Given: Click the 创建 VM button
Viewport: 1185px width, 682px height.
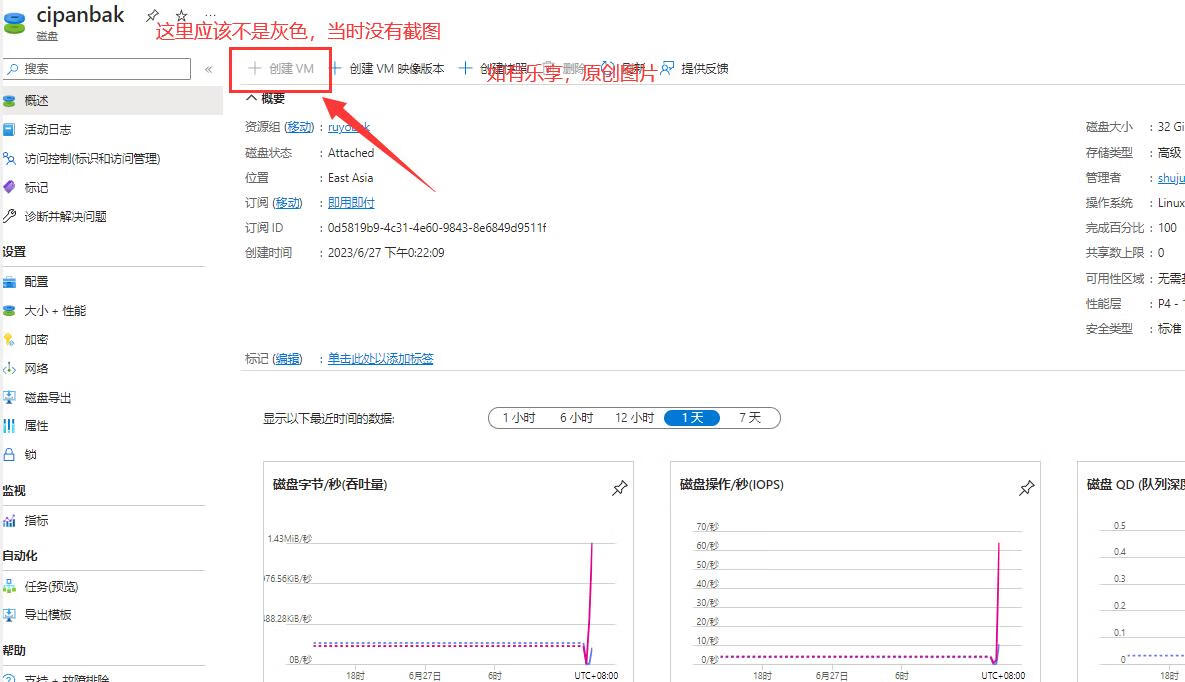Looking at the screenshot, I should (281, 69).
